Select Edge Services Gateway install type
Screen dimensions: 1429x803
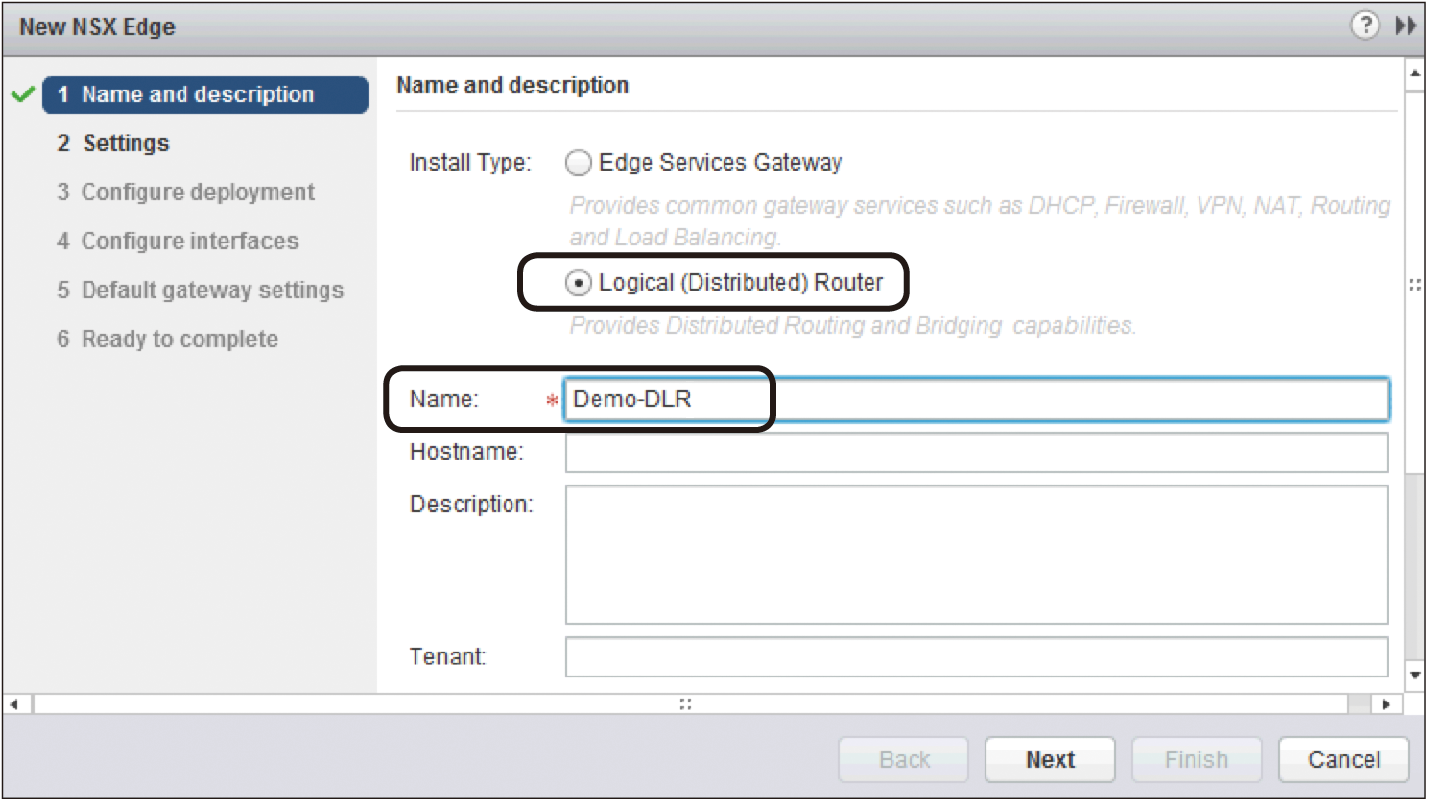tap(577, 163)
